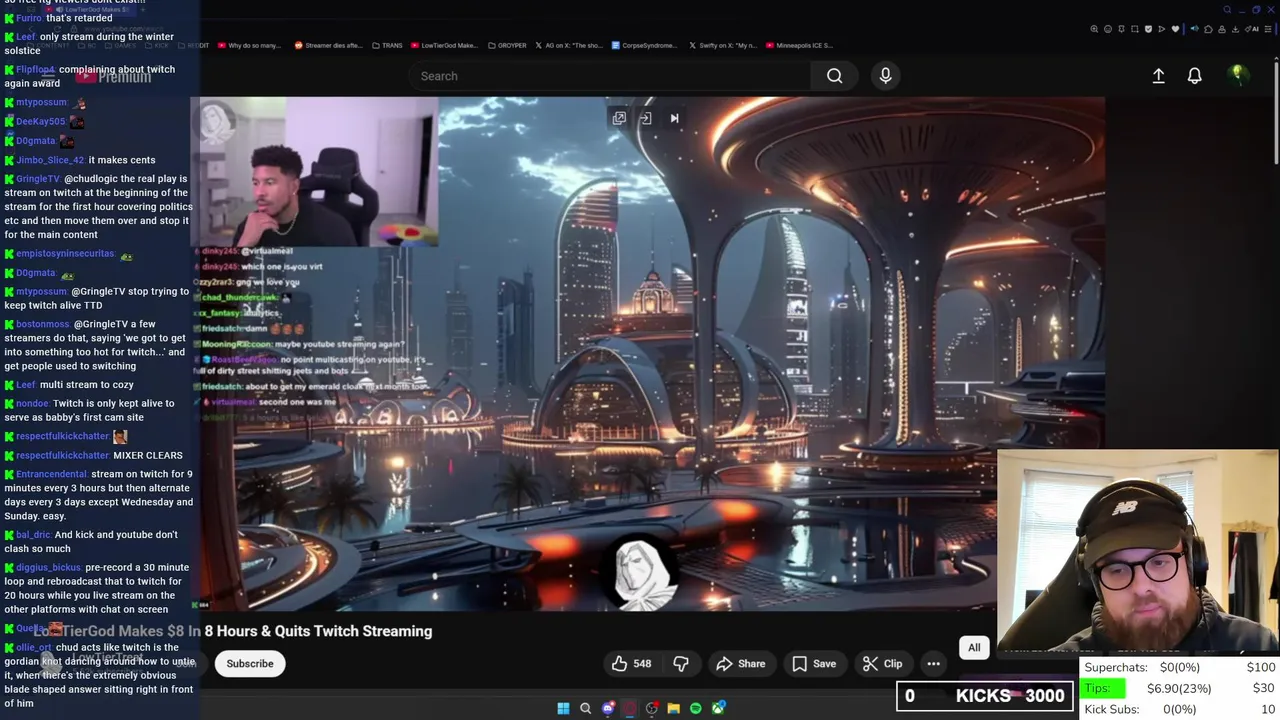Click the snapshot crop toolbar icon
The width and height of the screenshot is (1280, 720).
(x=1135, y=29)
